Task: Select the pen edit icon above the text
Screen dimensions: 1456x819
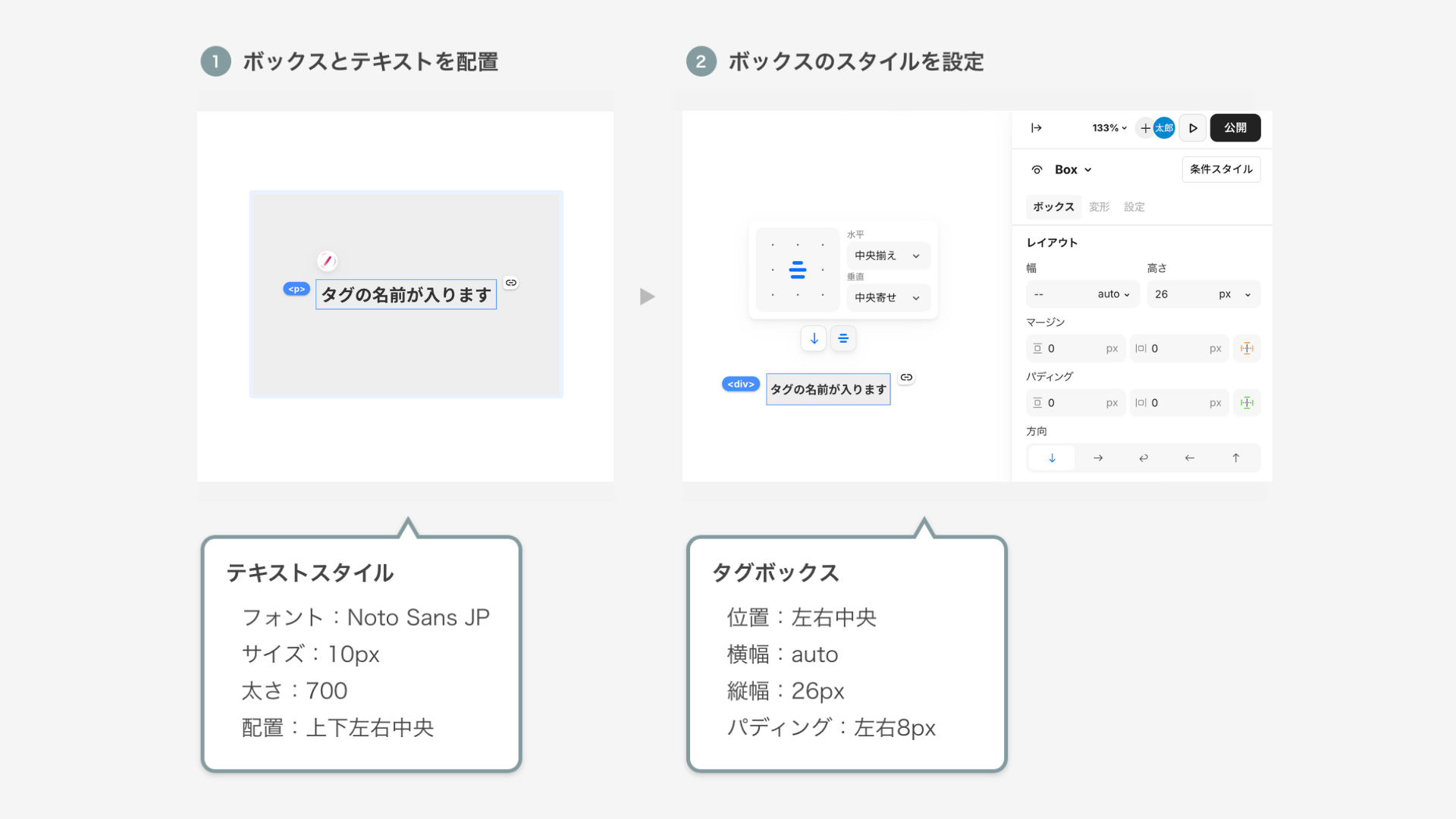Action: pyautogui.click(x=328, y=261)
